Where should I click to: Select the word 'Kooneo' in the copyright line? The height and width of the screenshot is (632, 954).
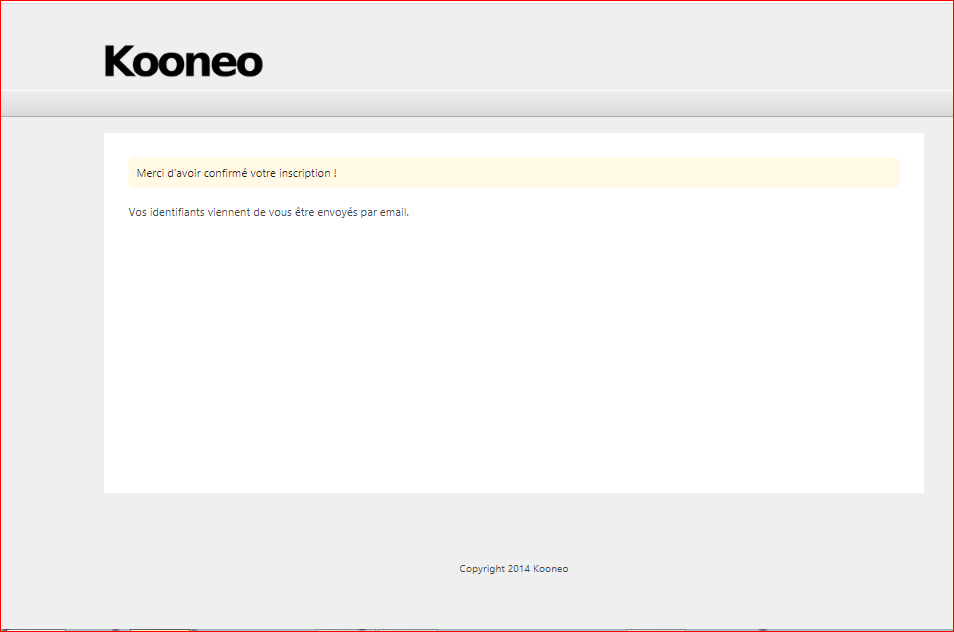click(551, 568)
